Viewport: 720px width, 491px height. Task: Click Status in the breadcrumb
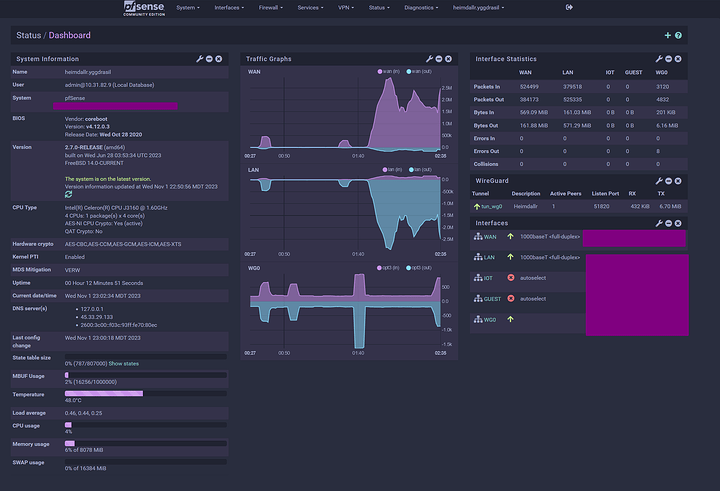point(28,35)
